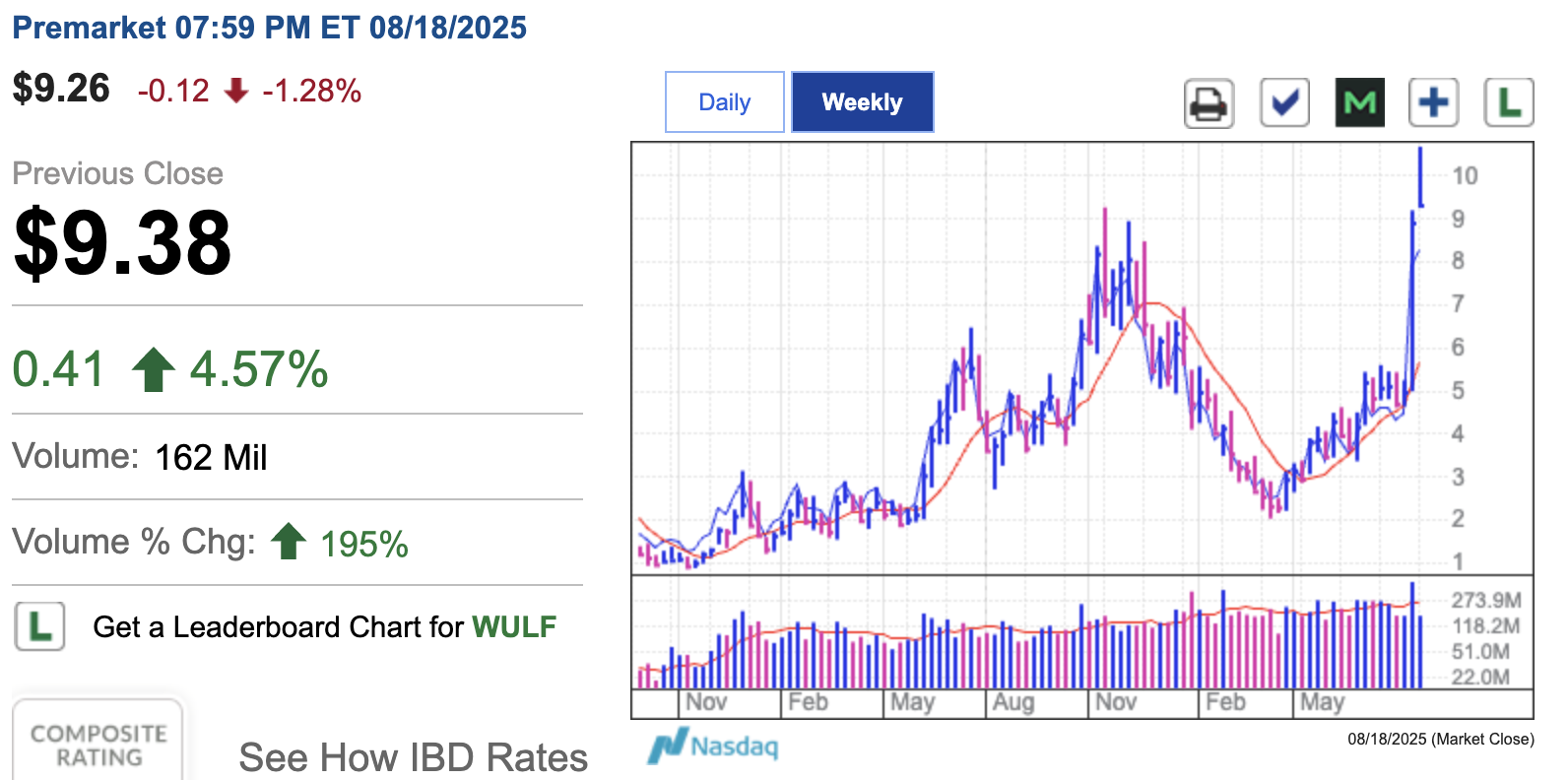This screenshot has width=1568, height=780.
Task: Click the volume bars panel
Action: (x=1081, y=632)
